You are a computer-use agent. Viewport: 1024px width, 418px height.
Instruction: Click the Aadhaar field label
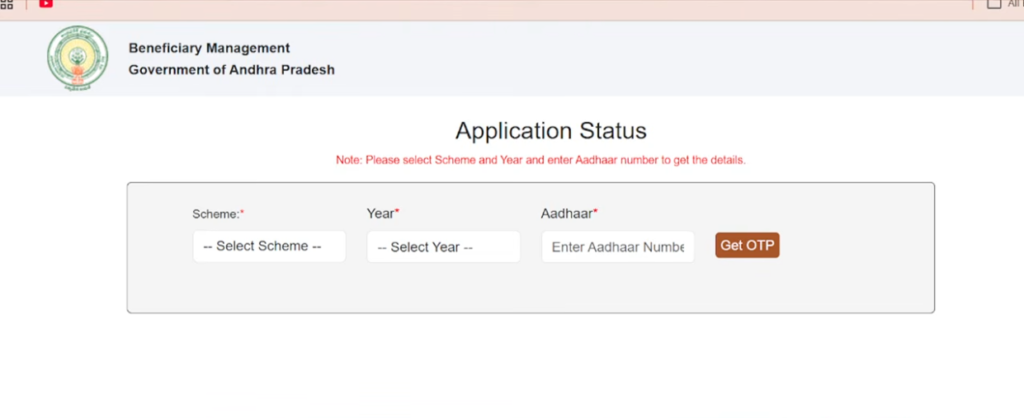[x=566, y=214]
